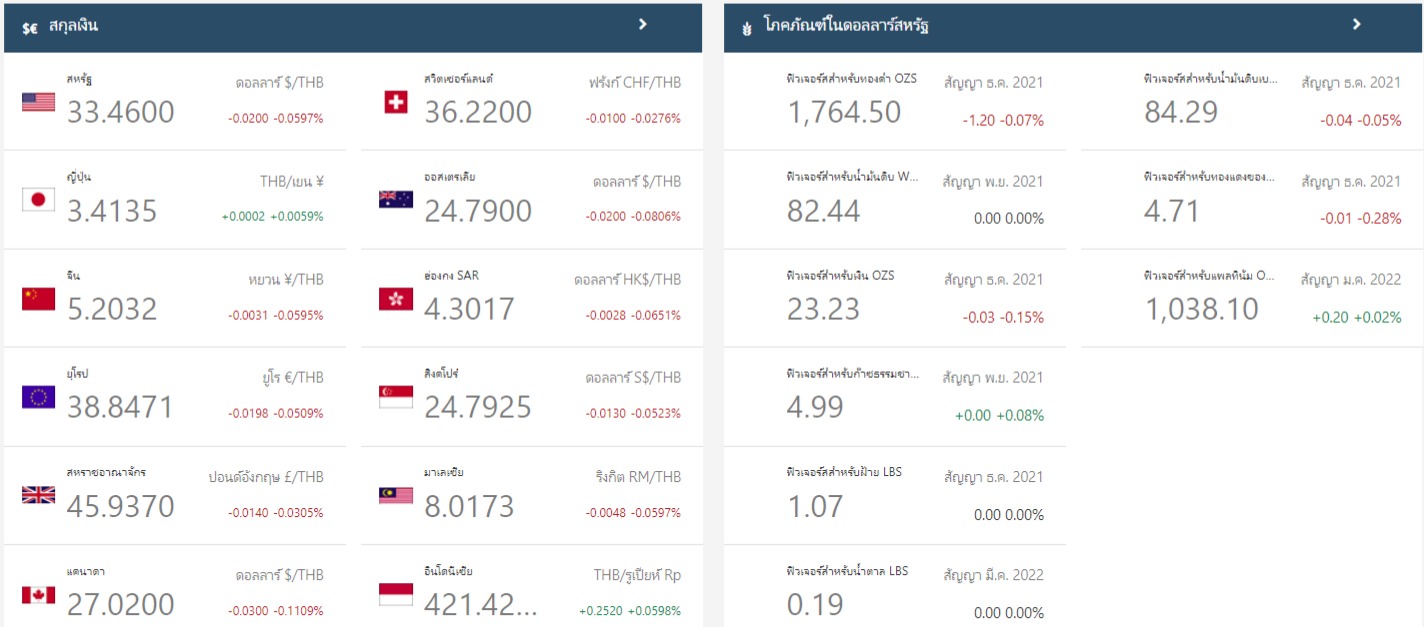Click the THB/เยน ¥ pair label

point(292,181)
